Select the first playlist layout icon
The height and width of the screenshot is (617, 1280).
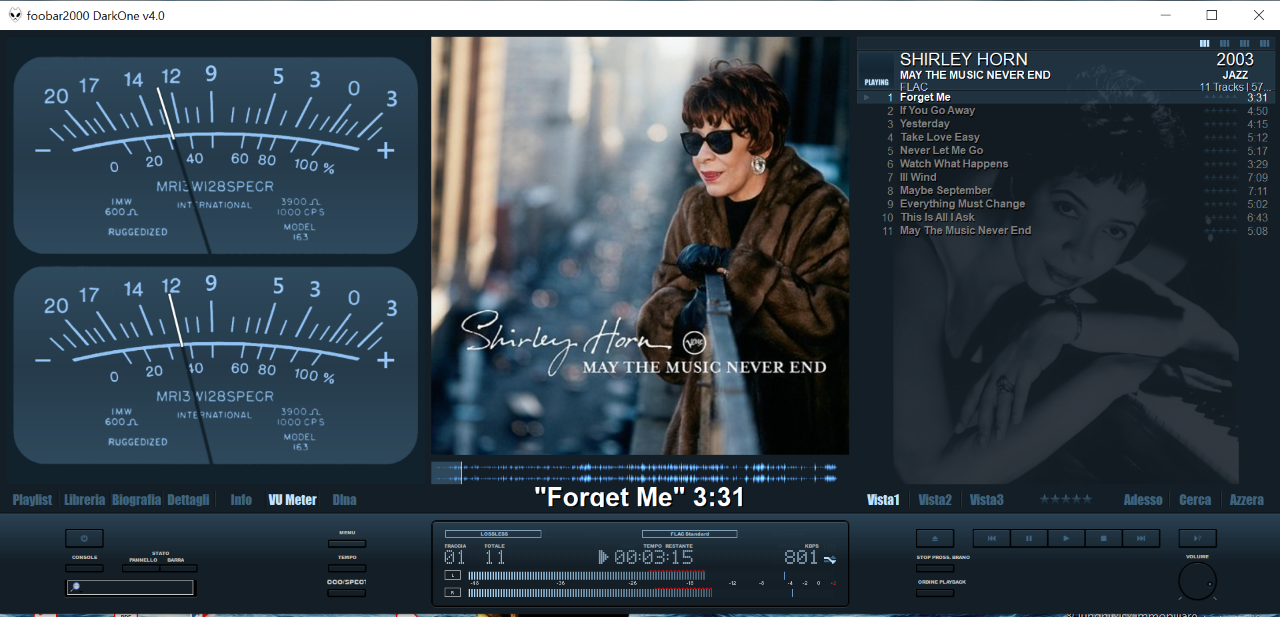pyautogui.click(x=1205, y=43)
